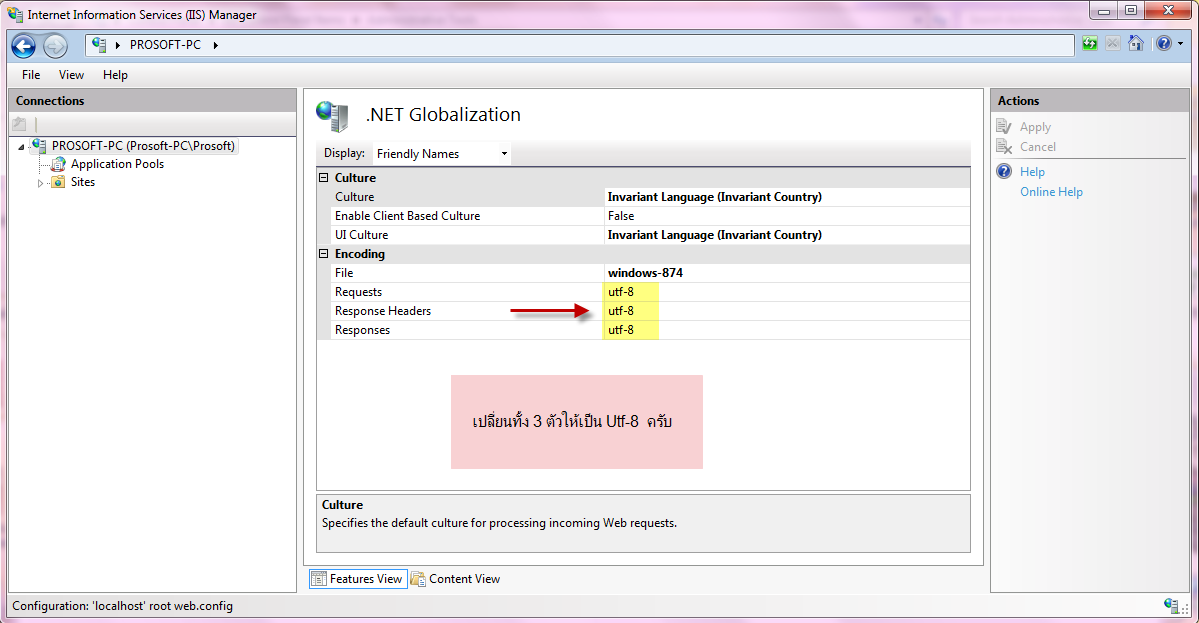Go back with the blue Back arrow
The height and width of the screenshot is (623, 1199).
pyautogui.click(x=24, y=46)
